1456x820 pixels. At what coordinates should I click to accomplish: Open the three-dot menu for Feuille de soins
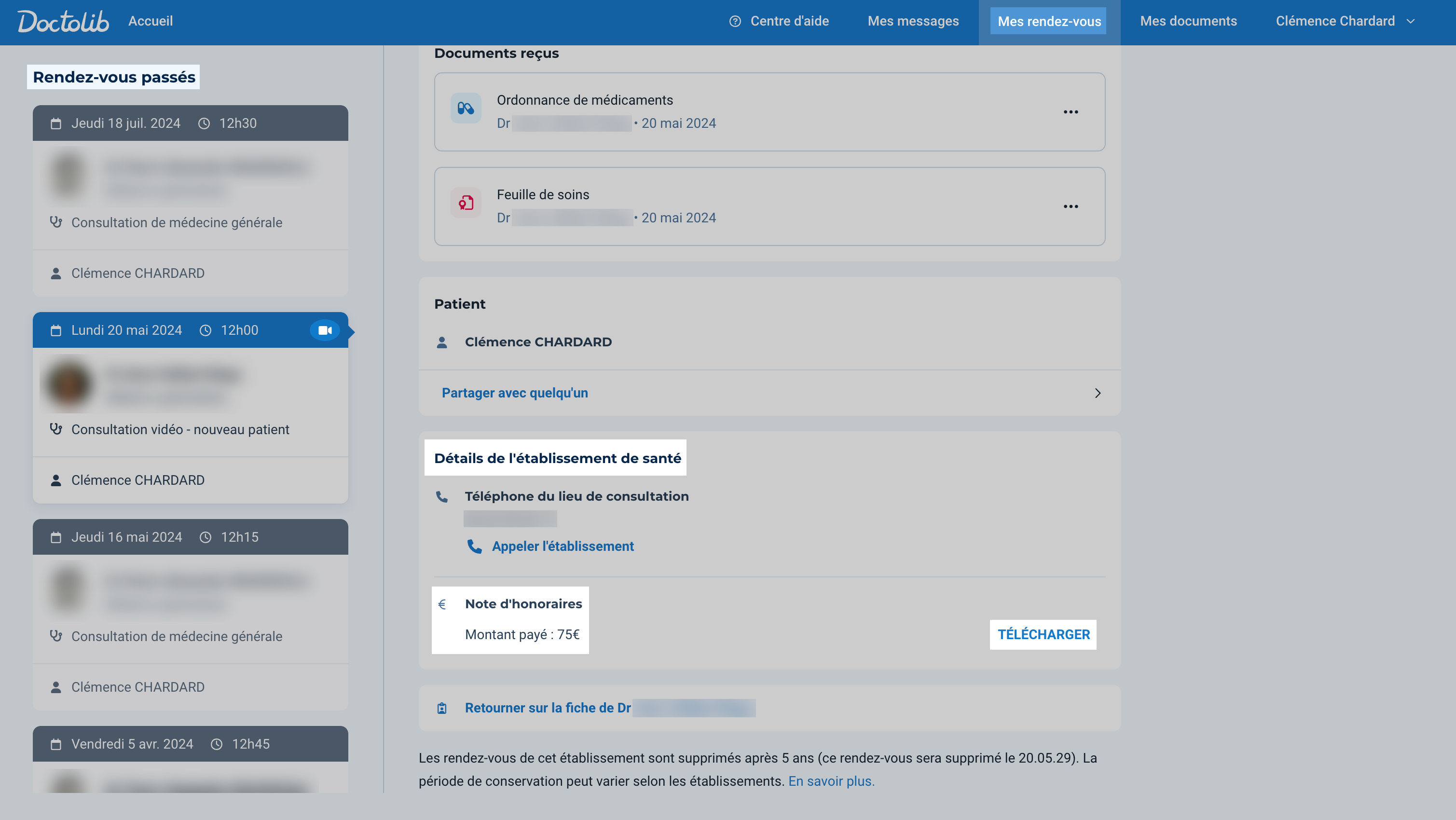pyautogui.click(x=1071, y=206)
